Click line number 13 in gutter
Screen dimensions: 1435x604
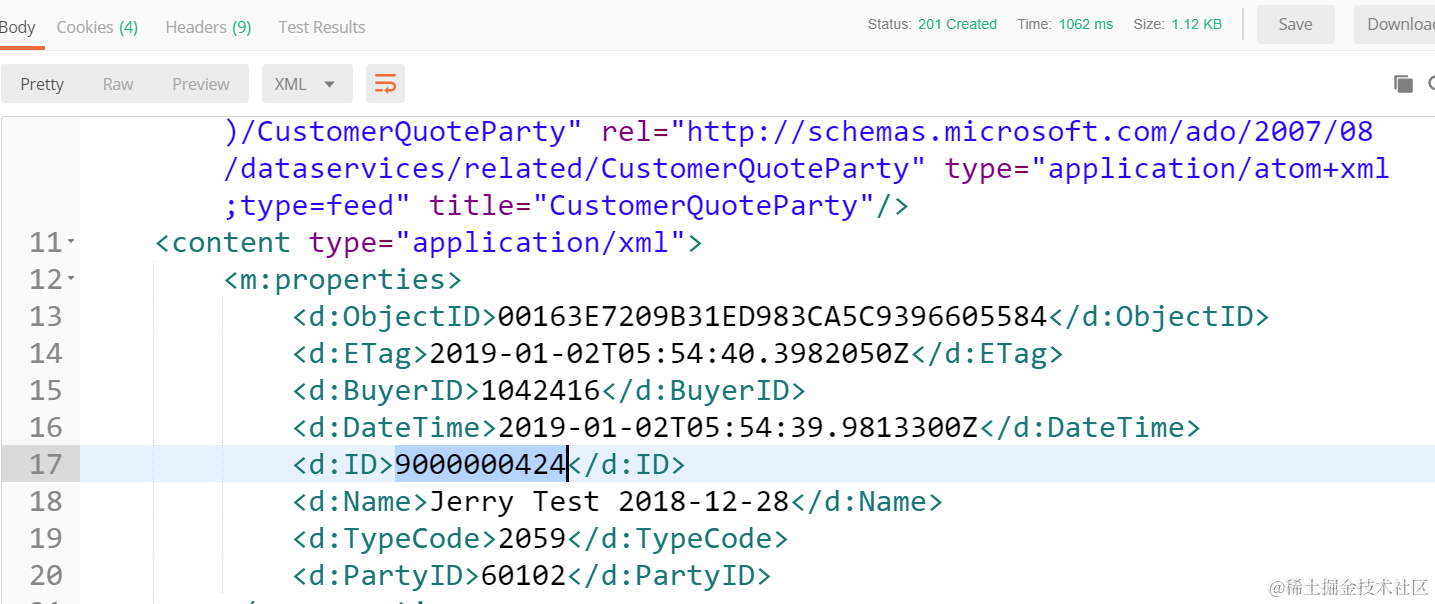pyautogui.click(x=46, y=317)
